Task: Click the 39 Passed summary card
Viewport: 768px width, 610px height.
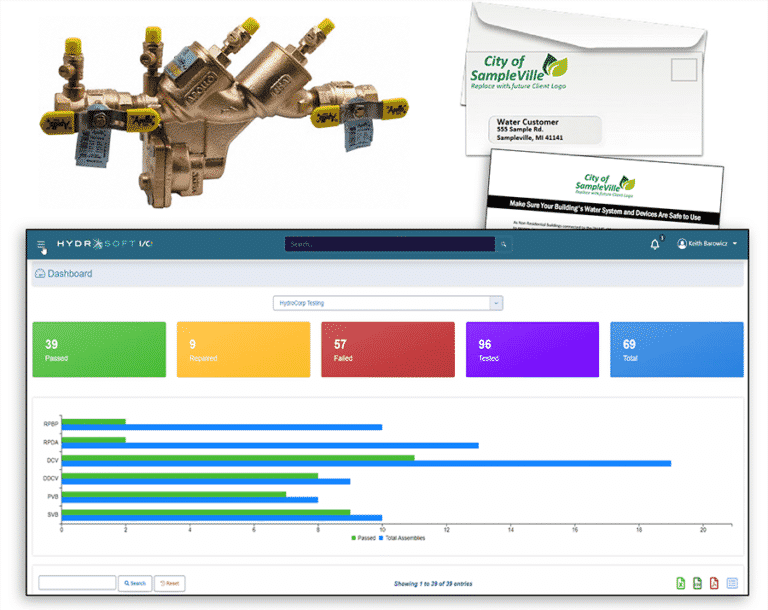Action: click(x=99, y=349)
